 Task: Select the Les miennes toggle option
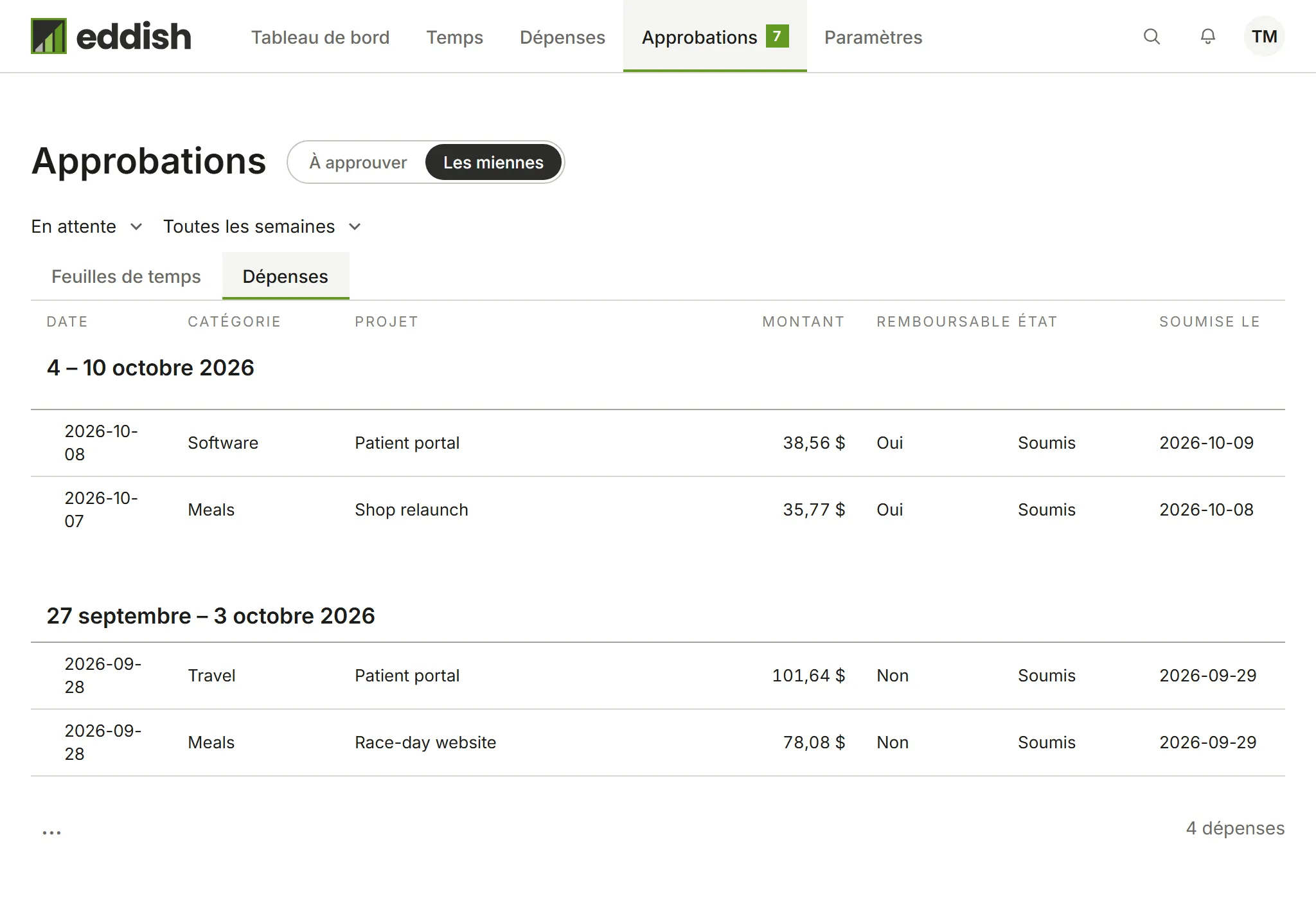coord(493,163)
